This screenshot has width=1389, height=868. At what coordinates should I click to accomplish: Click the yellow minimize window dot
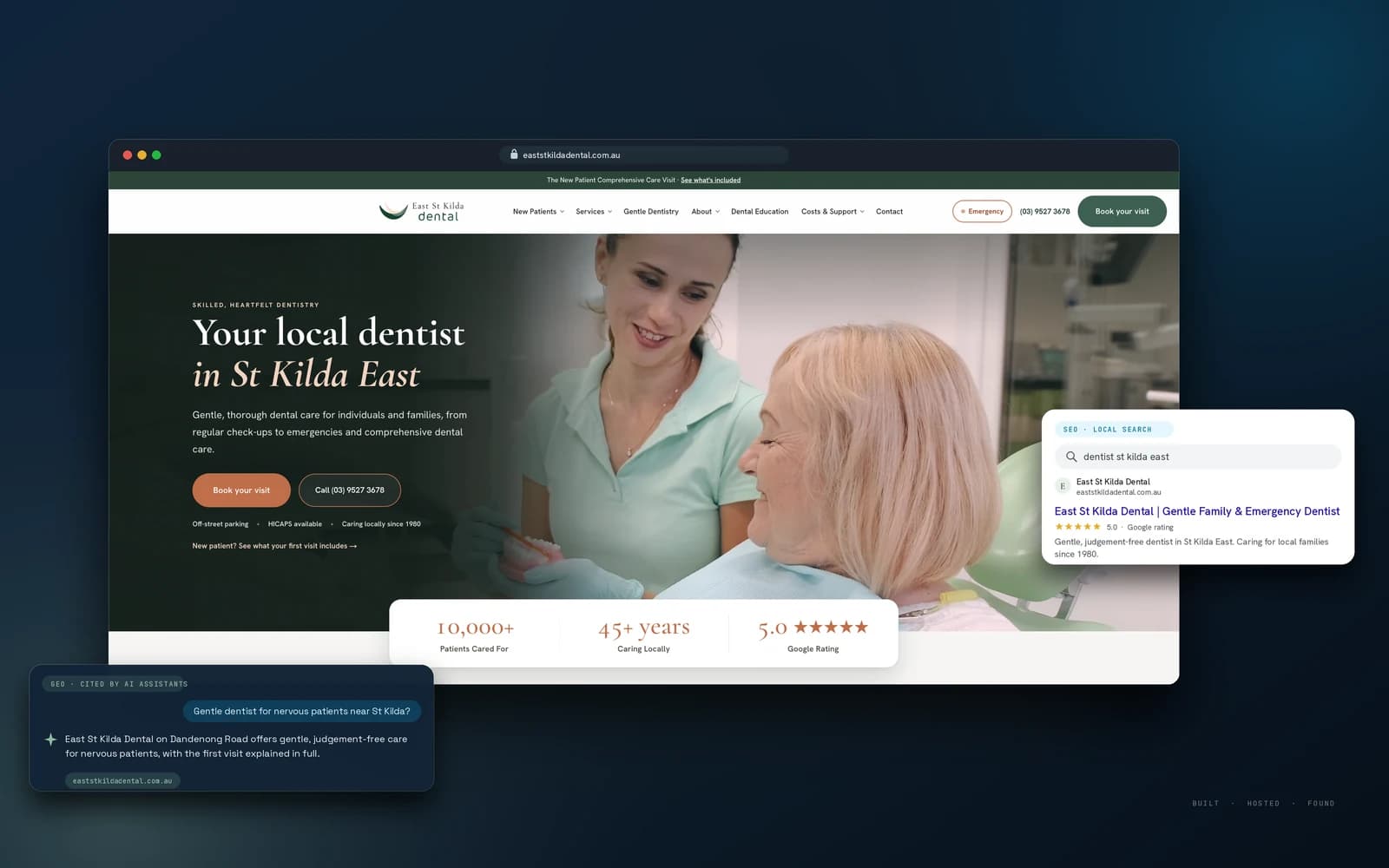[142, 155]
